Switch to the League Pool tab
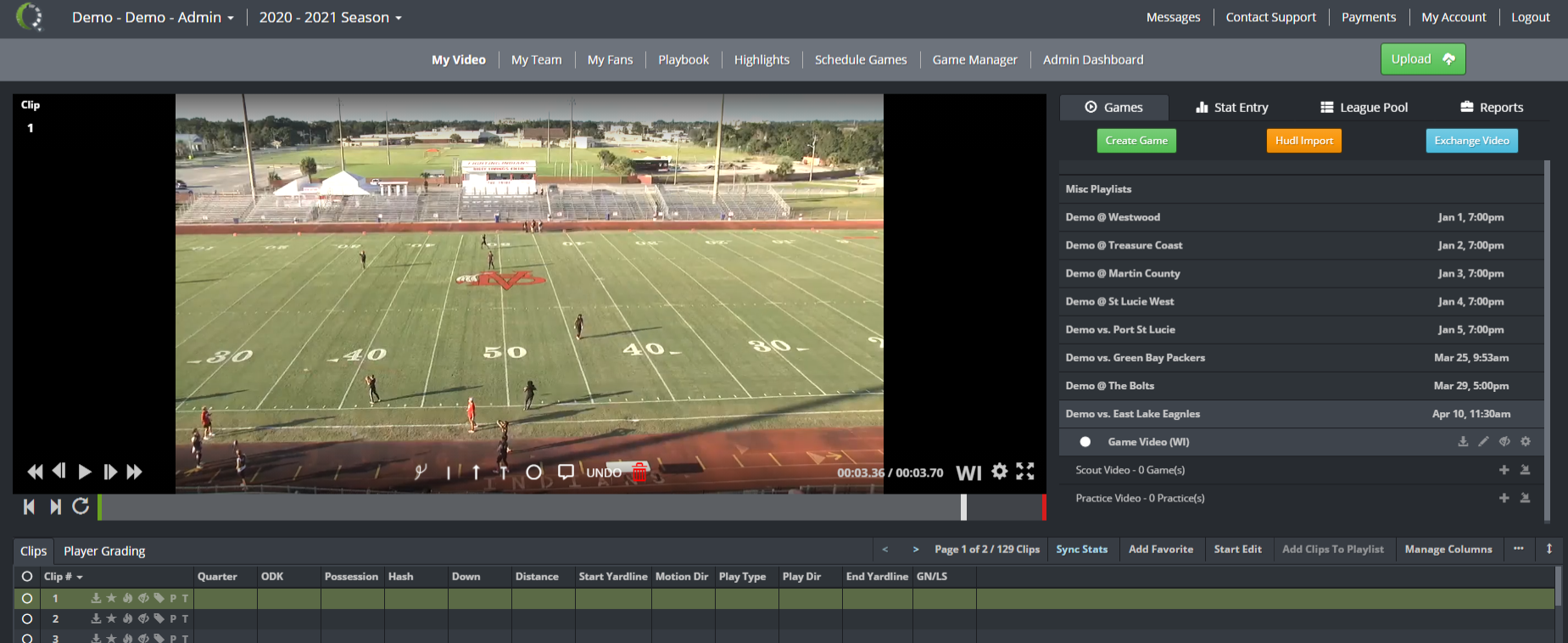The width and height of the screenshot is (1568, 643). (1364, 107)
